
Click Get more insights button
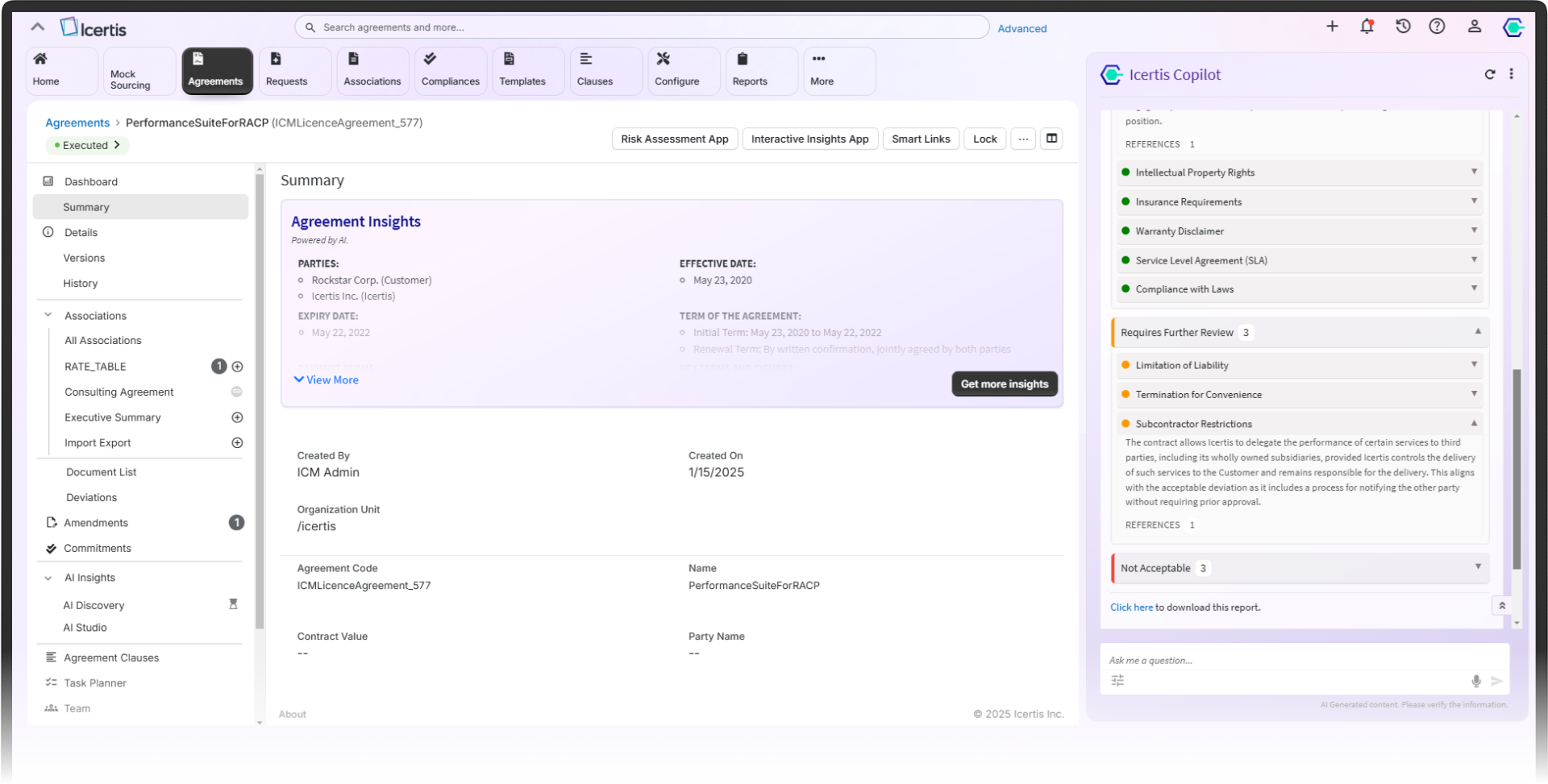click(1005, 384)
